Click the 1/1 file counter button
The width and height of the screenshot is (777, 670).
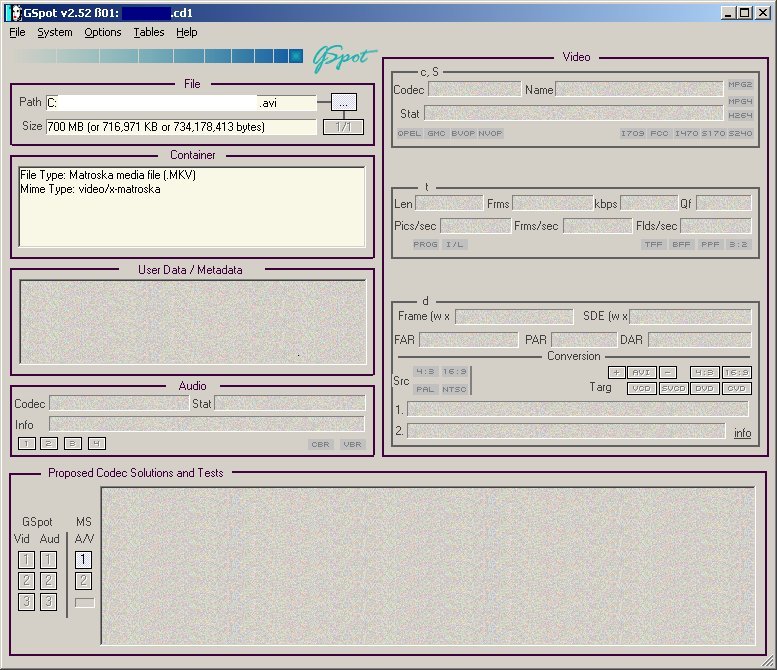pyautogui.click(x=343, y=127)
